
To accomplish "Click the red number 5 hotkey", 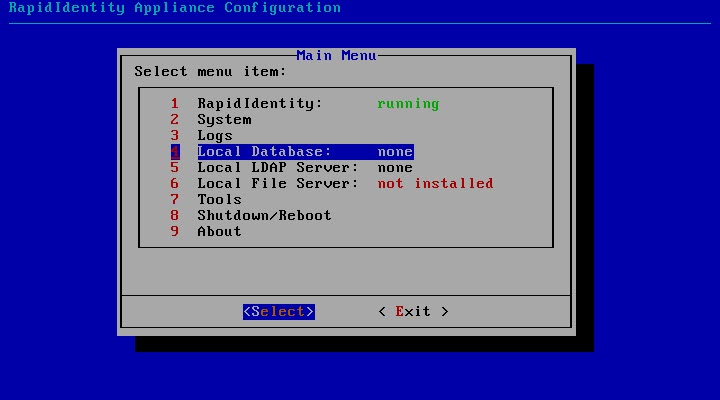I will (x=174, y=168).
